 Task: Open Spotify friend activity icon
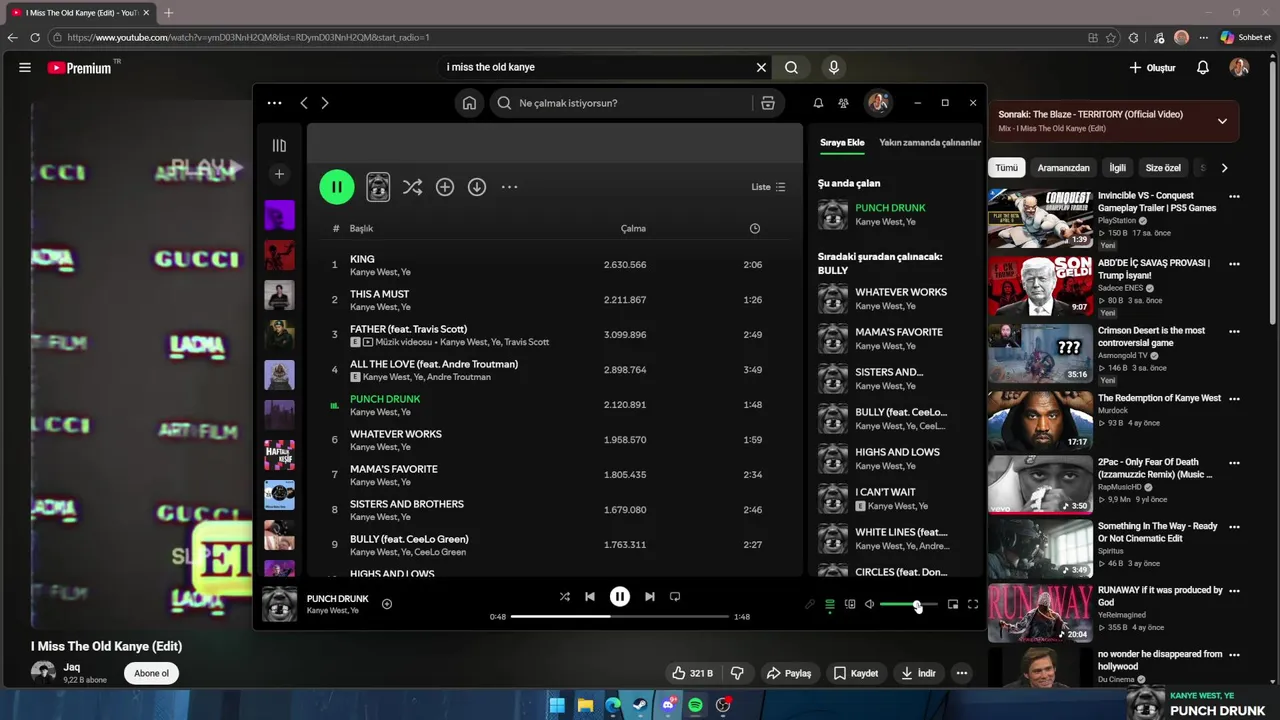coord(843,103)
